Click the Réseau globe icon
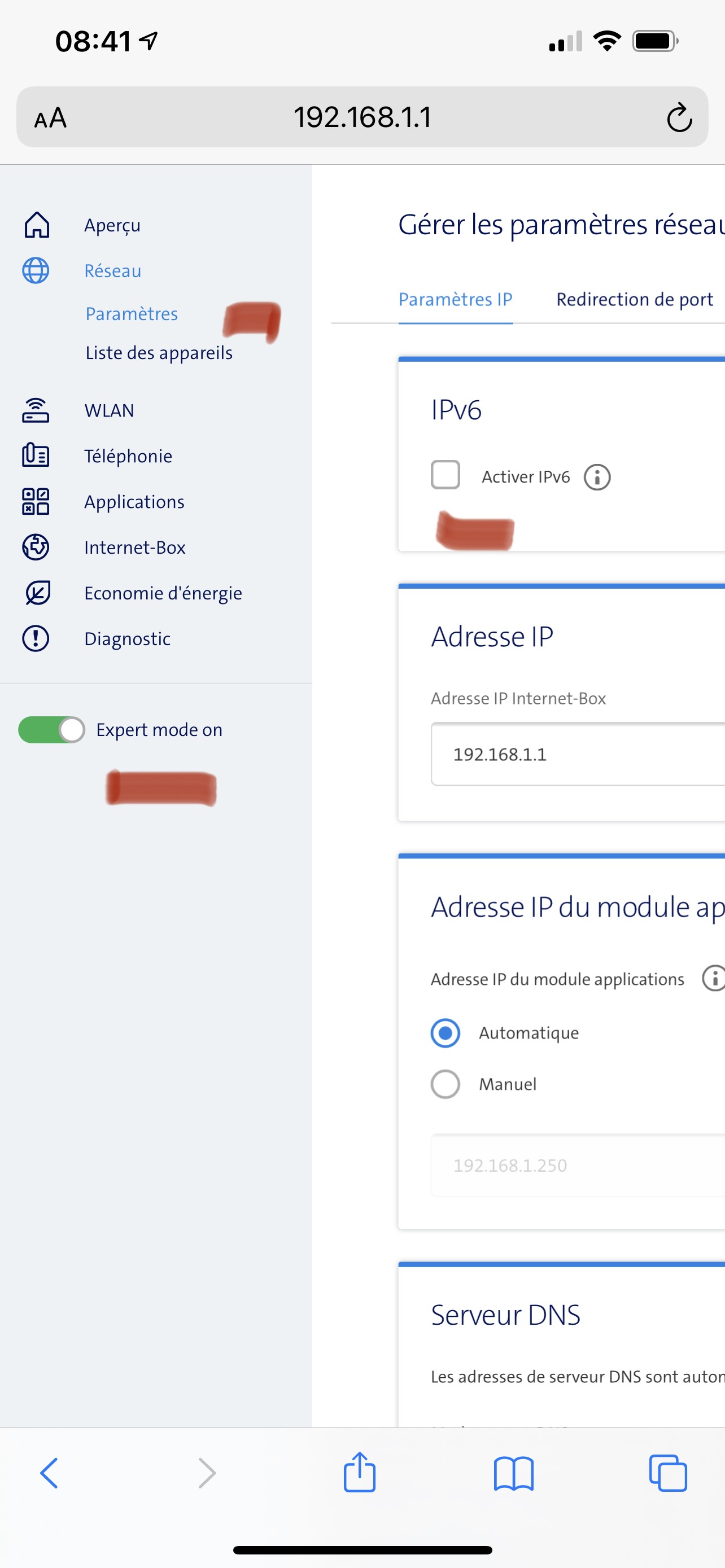This screenshot has width=725, height=1568. click(x=36, y=271)
